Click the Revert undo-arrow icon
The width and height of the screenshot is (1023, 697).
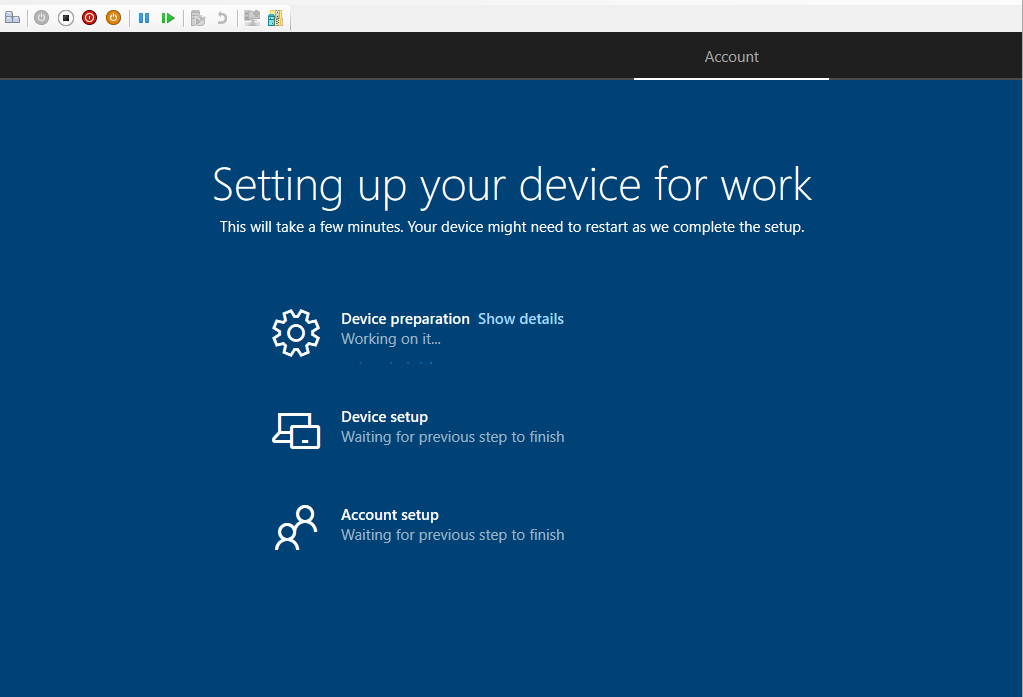tap(222, 18)
